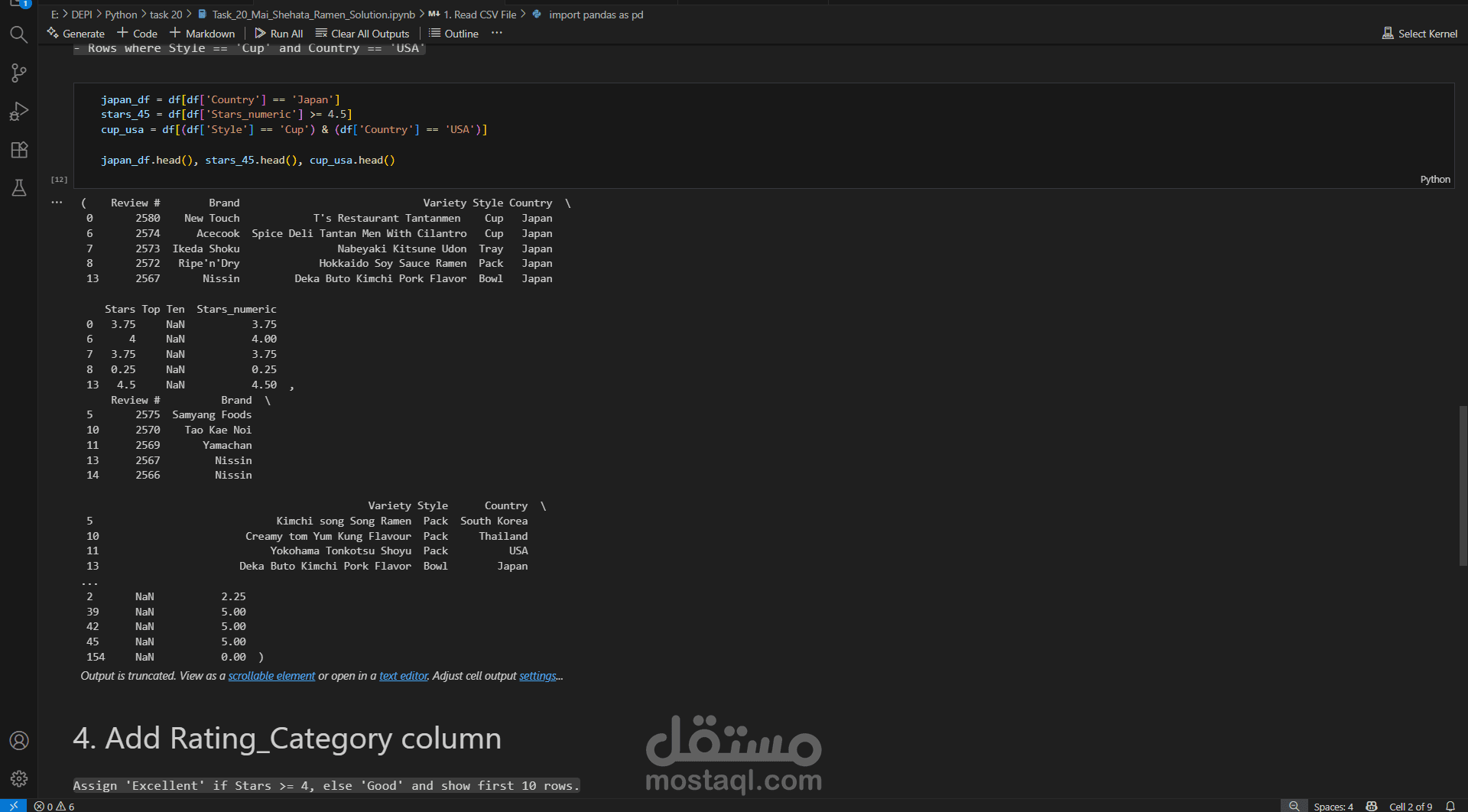Open the notebook Outline
The image size is (1468, 812).
pyautogui.click(x=453, y=34)
